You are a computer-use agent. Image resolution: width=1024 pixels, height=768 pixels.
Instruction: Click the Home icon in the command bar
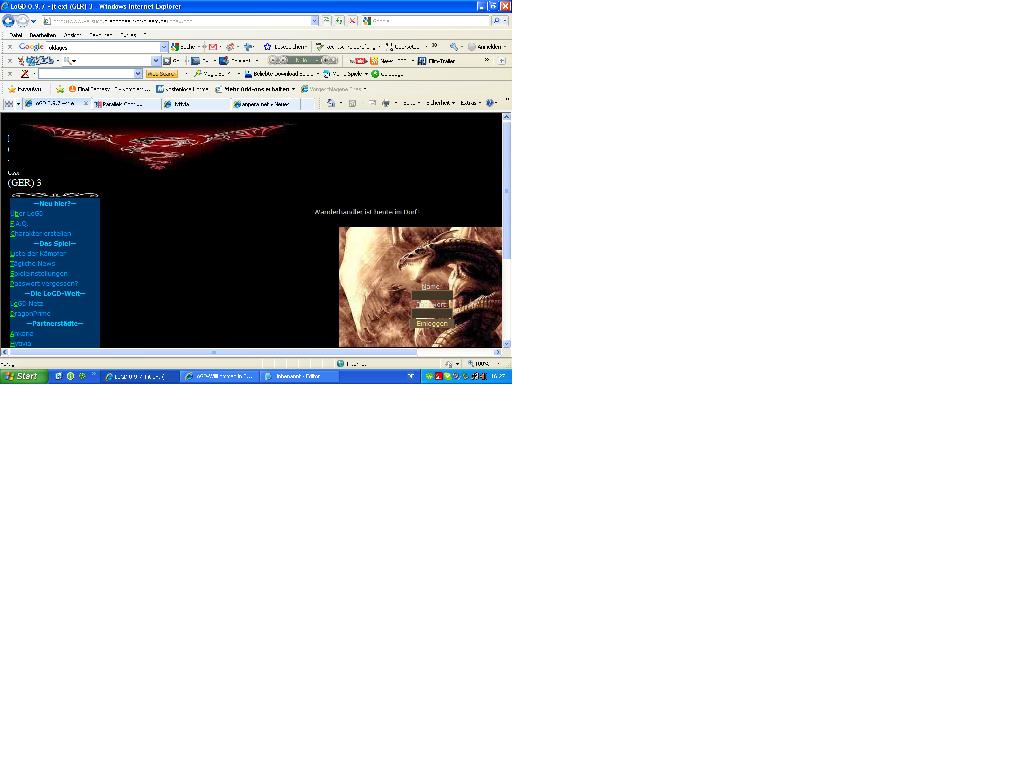331,103
